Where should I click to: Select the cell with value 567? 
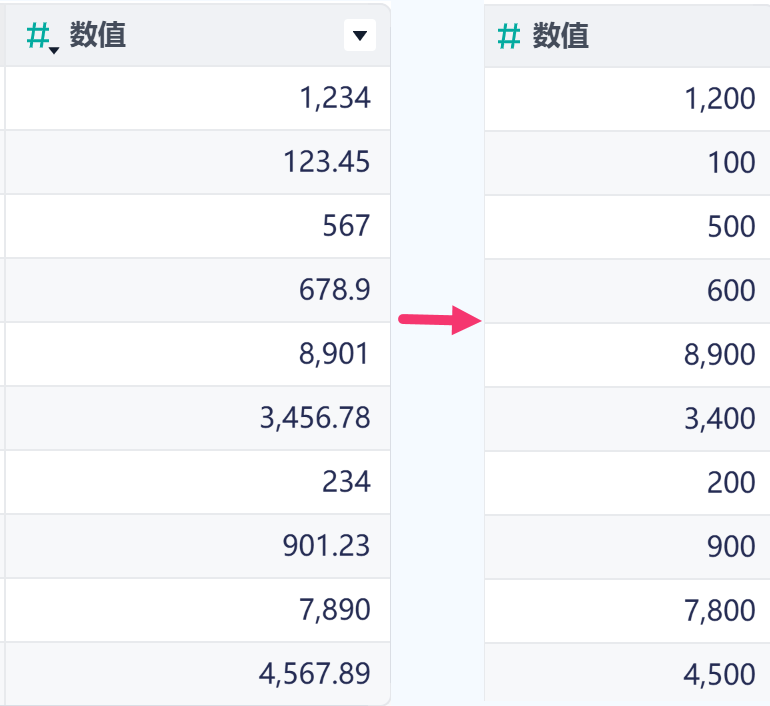pyautogui.click(x=197, y=226)
